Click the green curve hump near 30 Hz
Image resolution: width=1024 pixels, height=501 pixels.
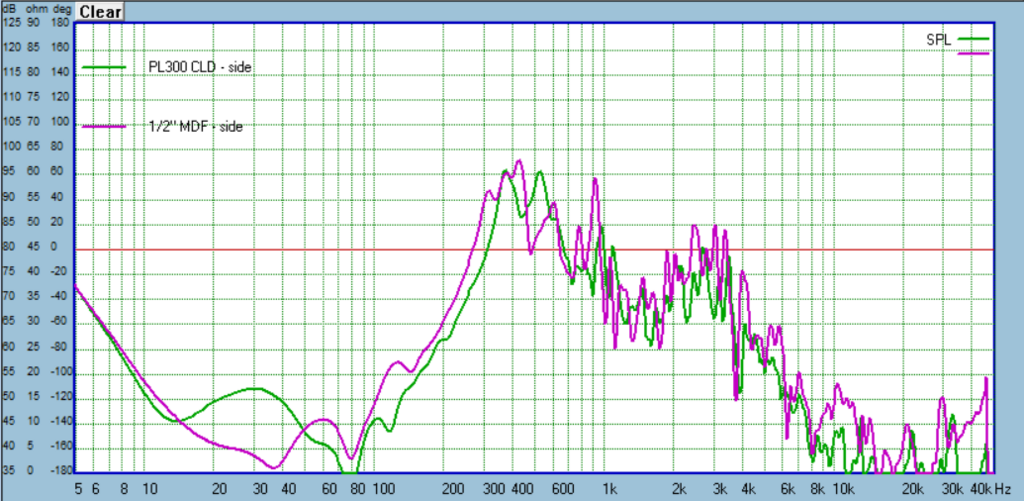click(257, 389)
